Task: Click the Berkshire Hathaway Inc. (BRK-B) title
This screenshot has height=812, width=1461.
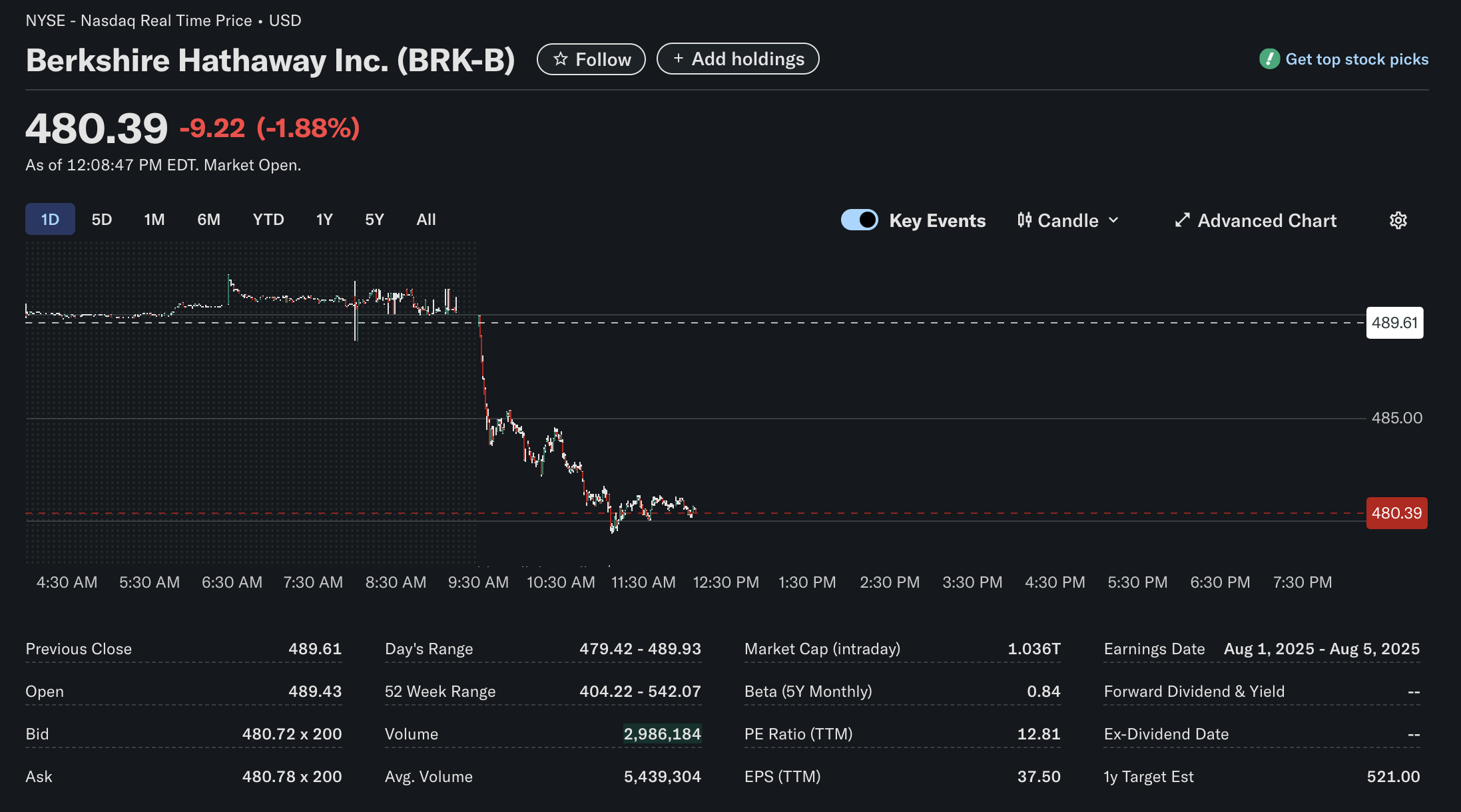Action: (x=270, y=61)
